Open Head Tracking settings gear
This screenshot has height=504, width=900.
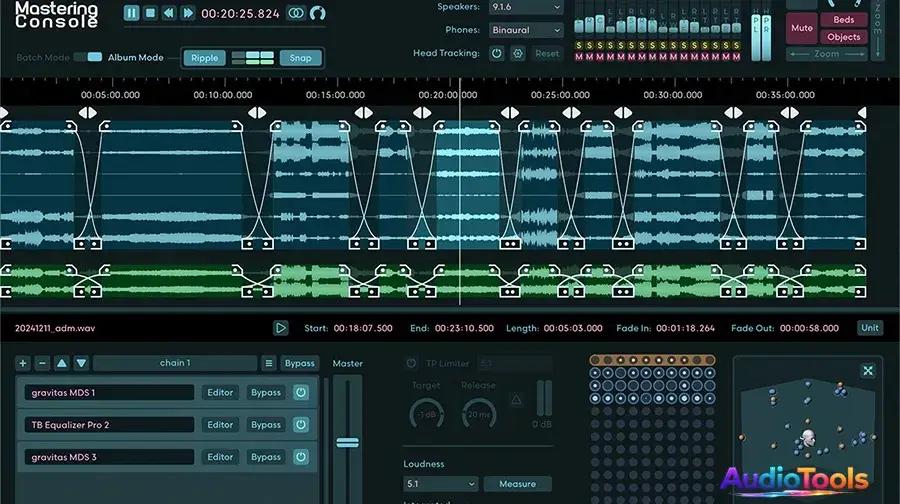[518, 53]
